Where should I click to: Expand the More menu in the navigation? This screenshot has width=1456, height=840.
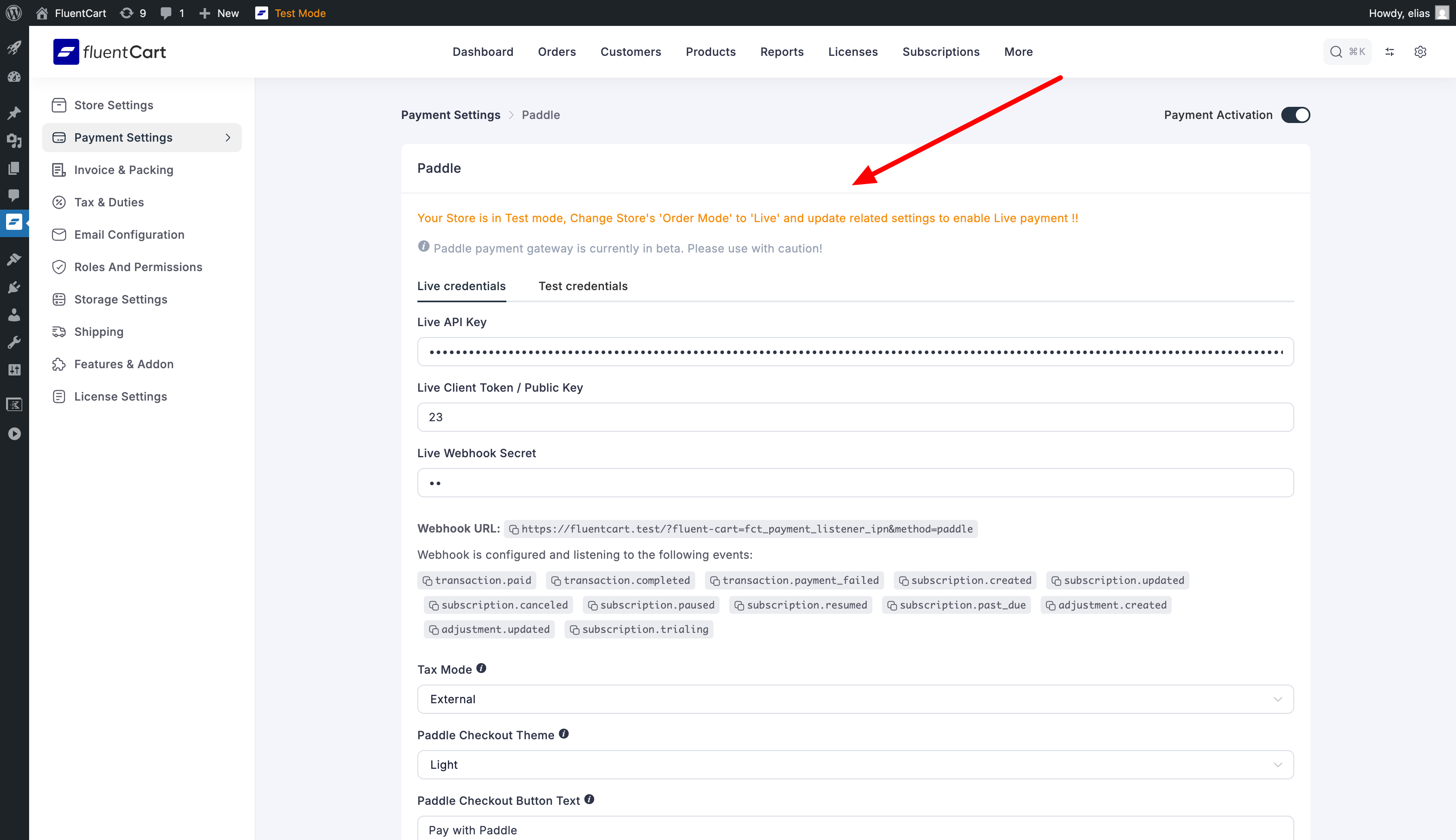pos(1018,52)
